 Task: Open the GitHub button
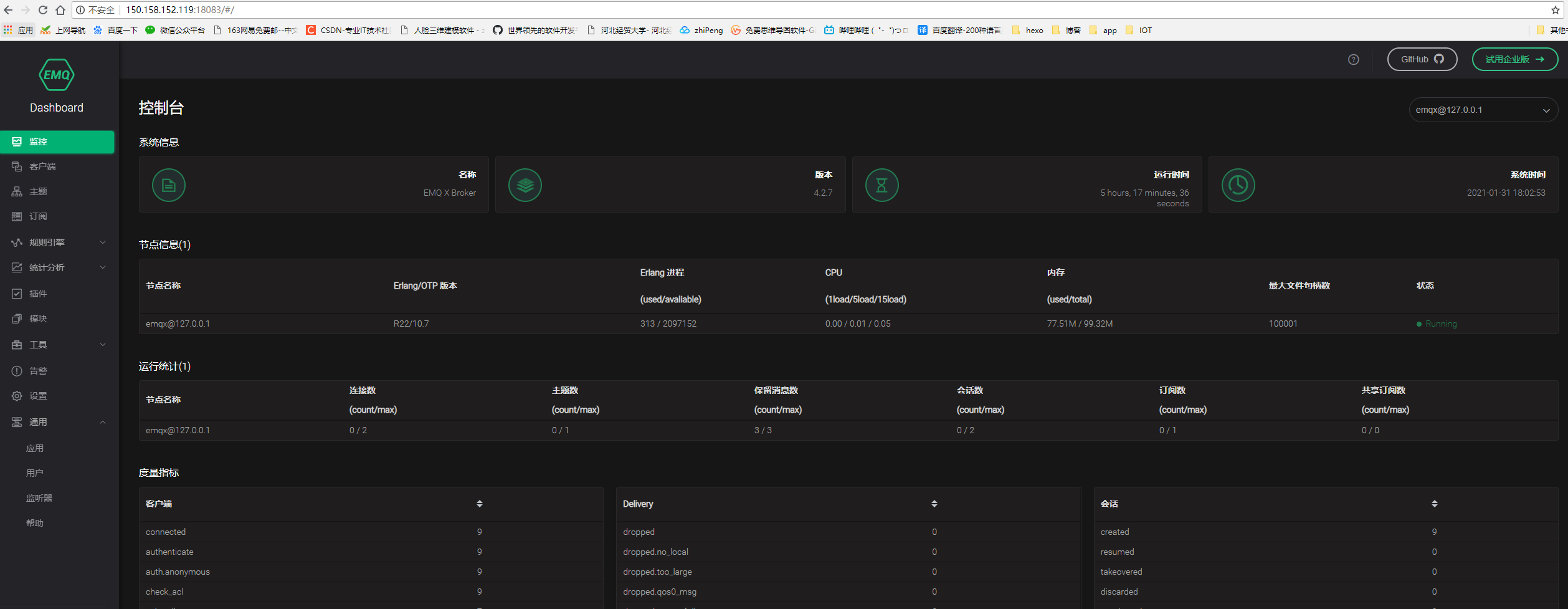click(1422, 59)
